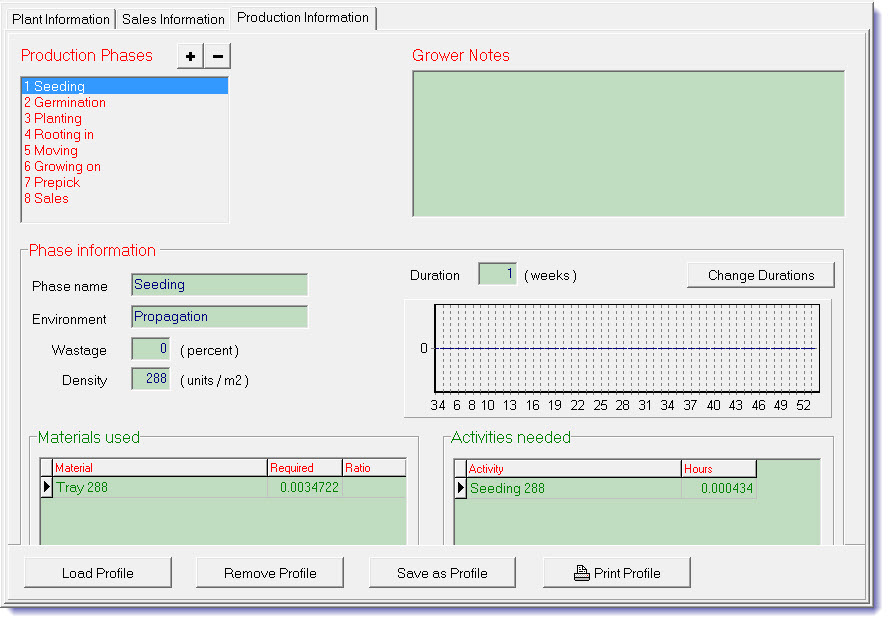Screen dimensions: 889x623
Task: Select the Seeding 288 activity cell
Action: tap(574, 488)
